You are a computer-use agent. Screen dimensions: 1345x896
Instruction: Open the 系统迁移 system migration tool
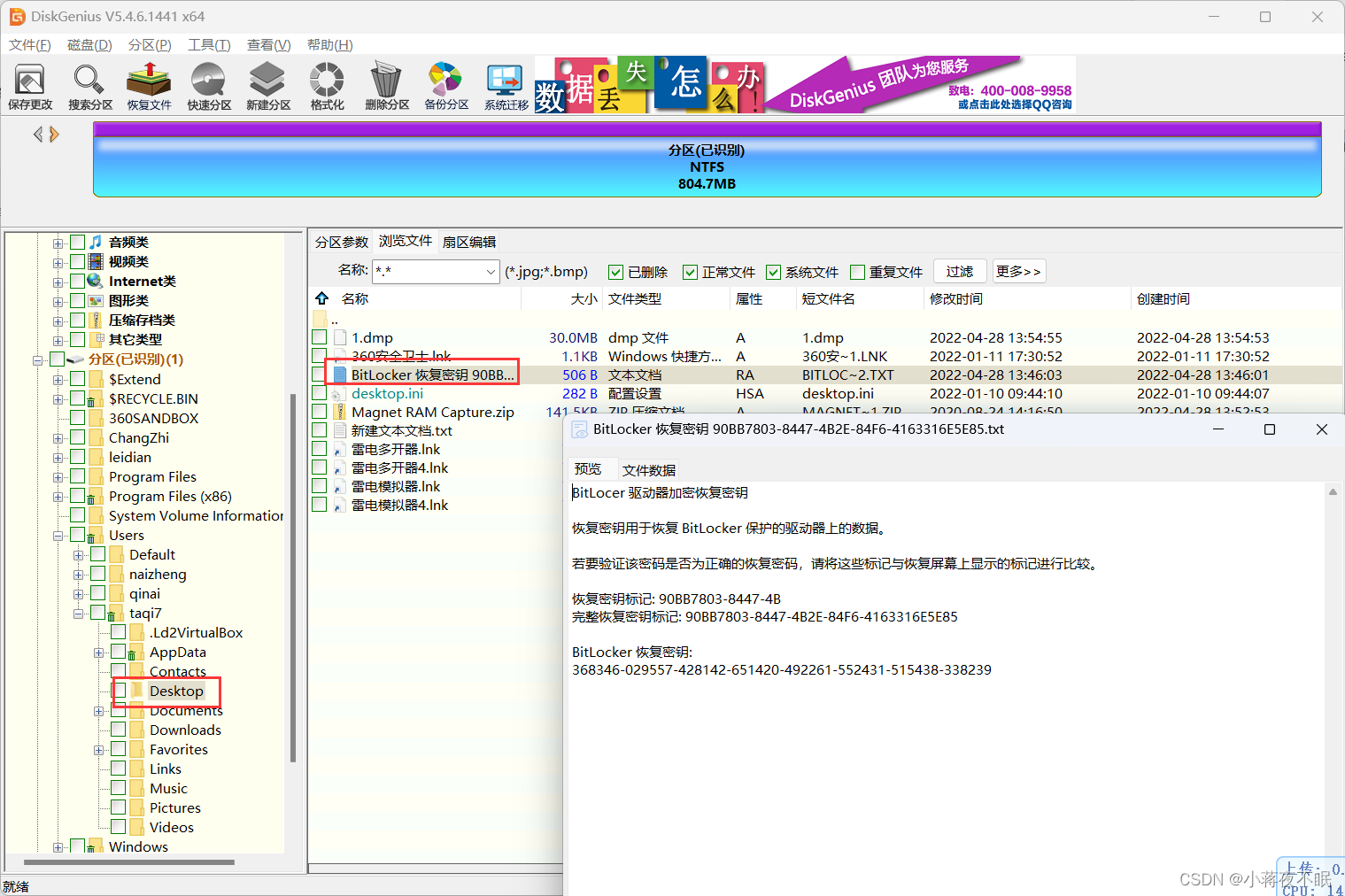[504, 86]
